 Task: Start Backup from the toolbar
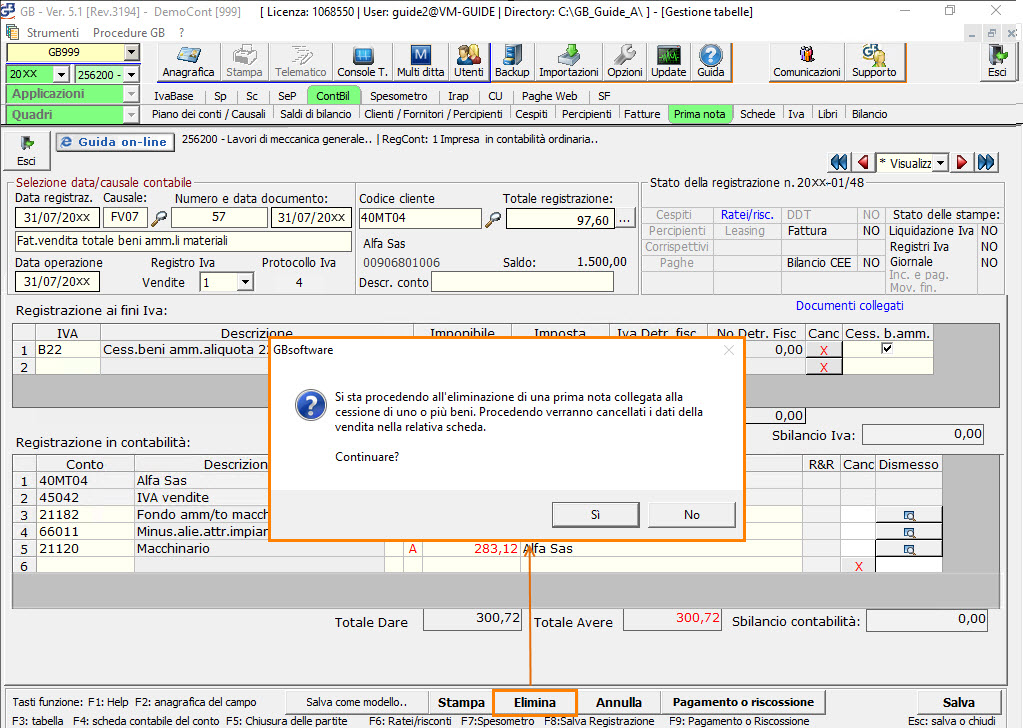(512, 62)
